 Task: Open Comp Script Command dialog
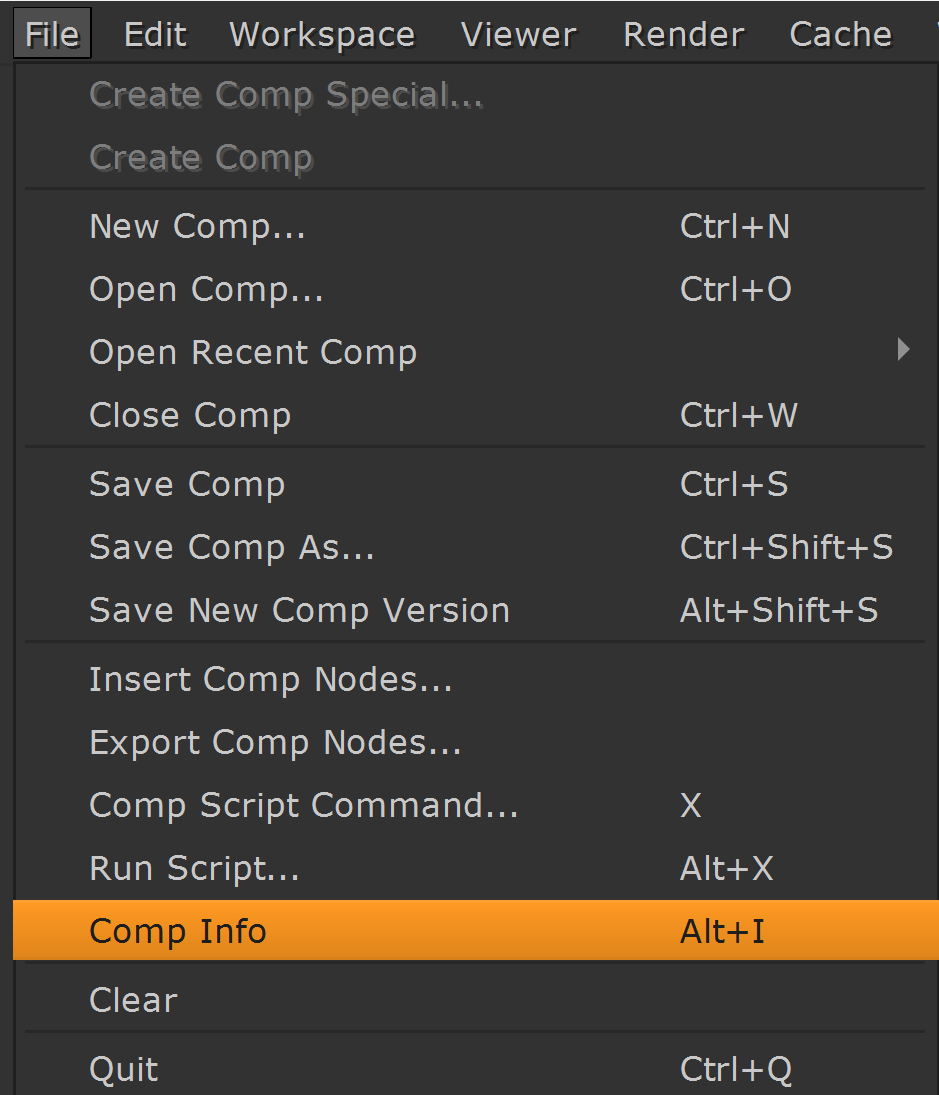pyautogui.click(x=304, y=806)
